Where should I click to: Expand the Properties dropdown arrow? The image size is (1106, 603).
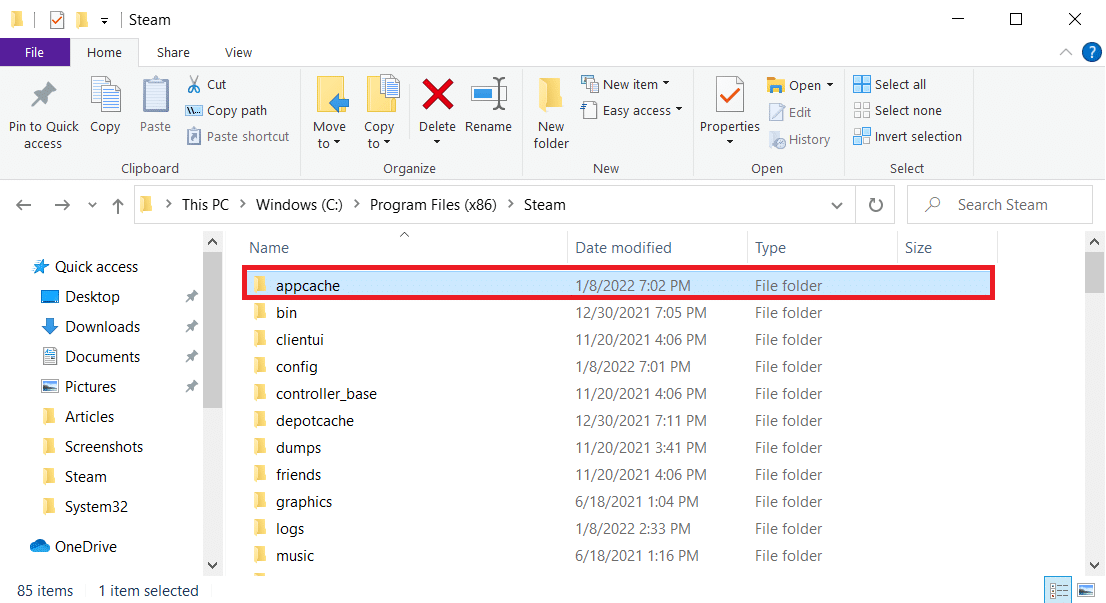pyautogui.click(x=729, y=142)
